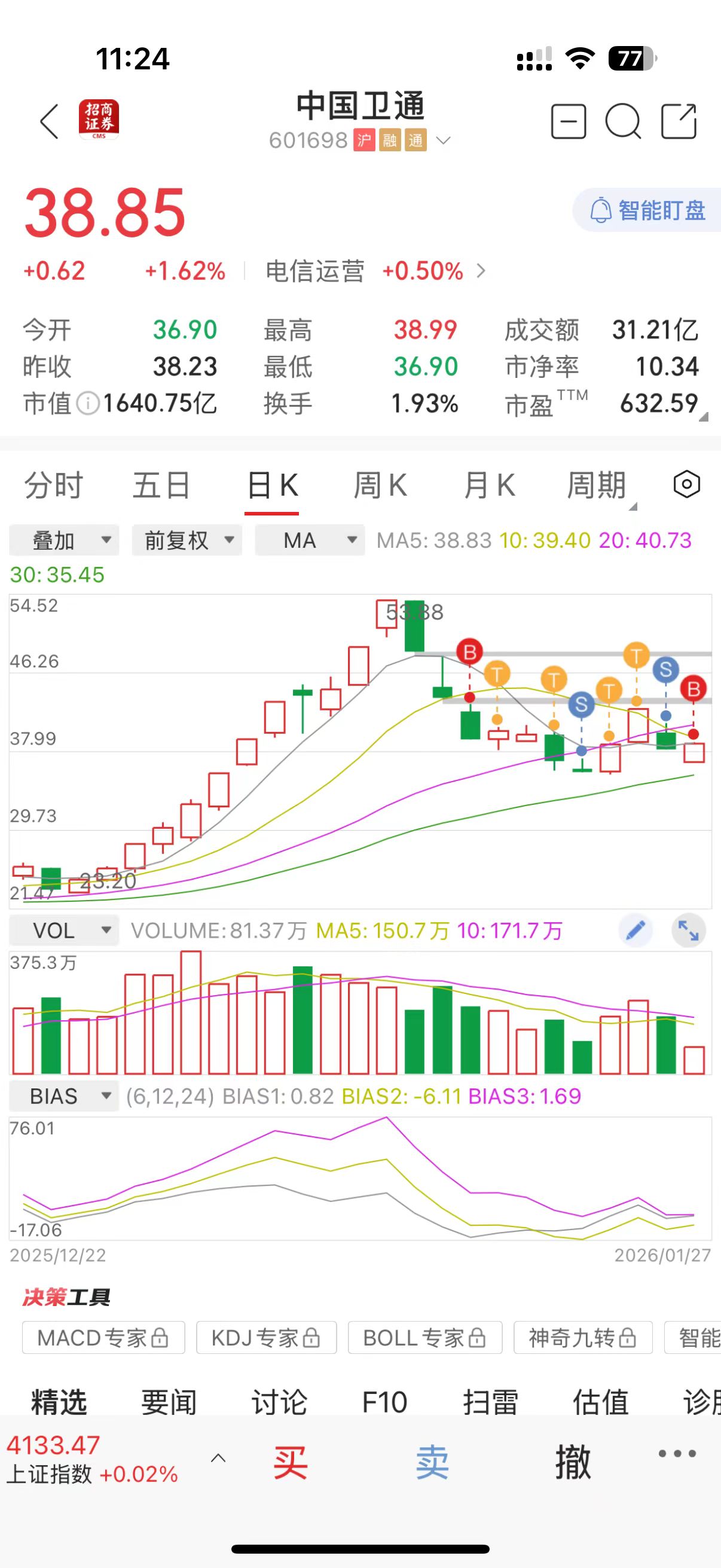Viewport: 721px width, 1568px height.
Task: Switch to 月K chart tab
Action: [x=489, y=485]
